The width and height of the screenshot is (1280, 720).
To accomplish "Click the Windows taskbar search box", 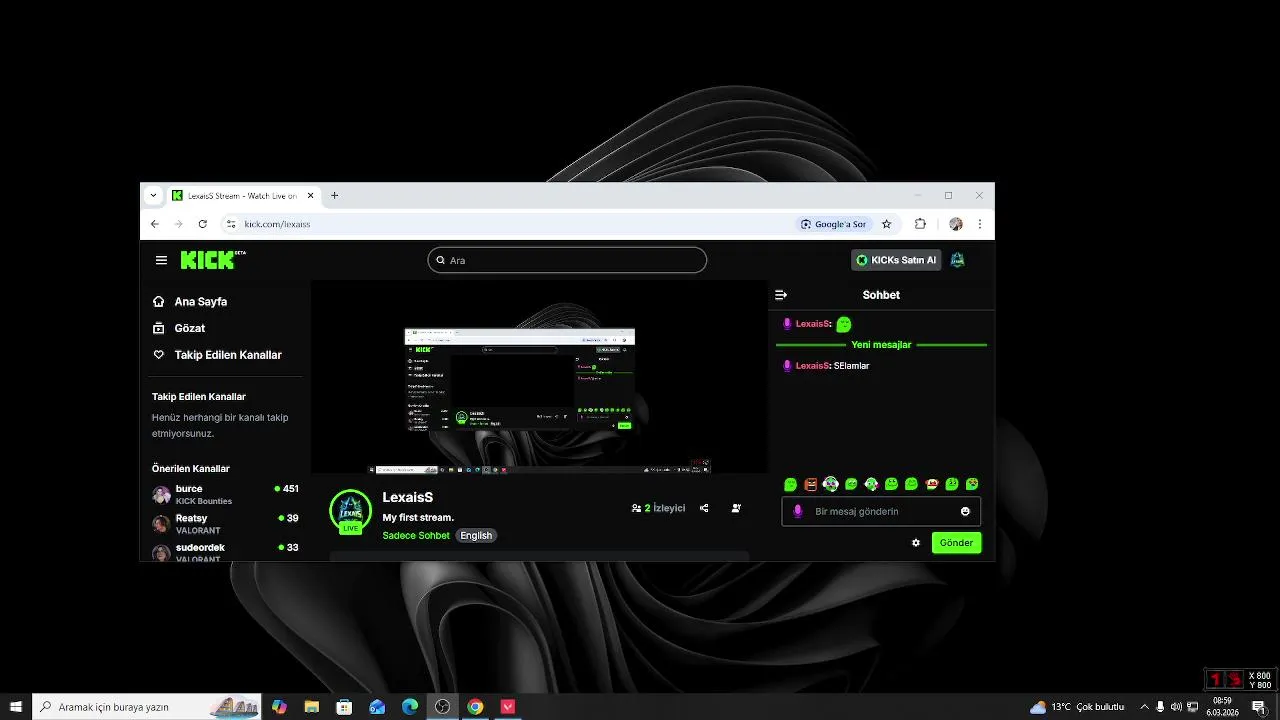I will tap(147, 707).
